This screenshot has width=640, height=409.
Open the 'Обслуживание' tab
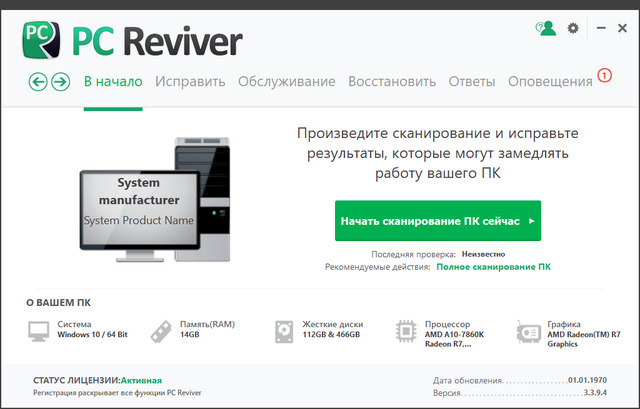pyautogui.click(x=287, y=82)
